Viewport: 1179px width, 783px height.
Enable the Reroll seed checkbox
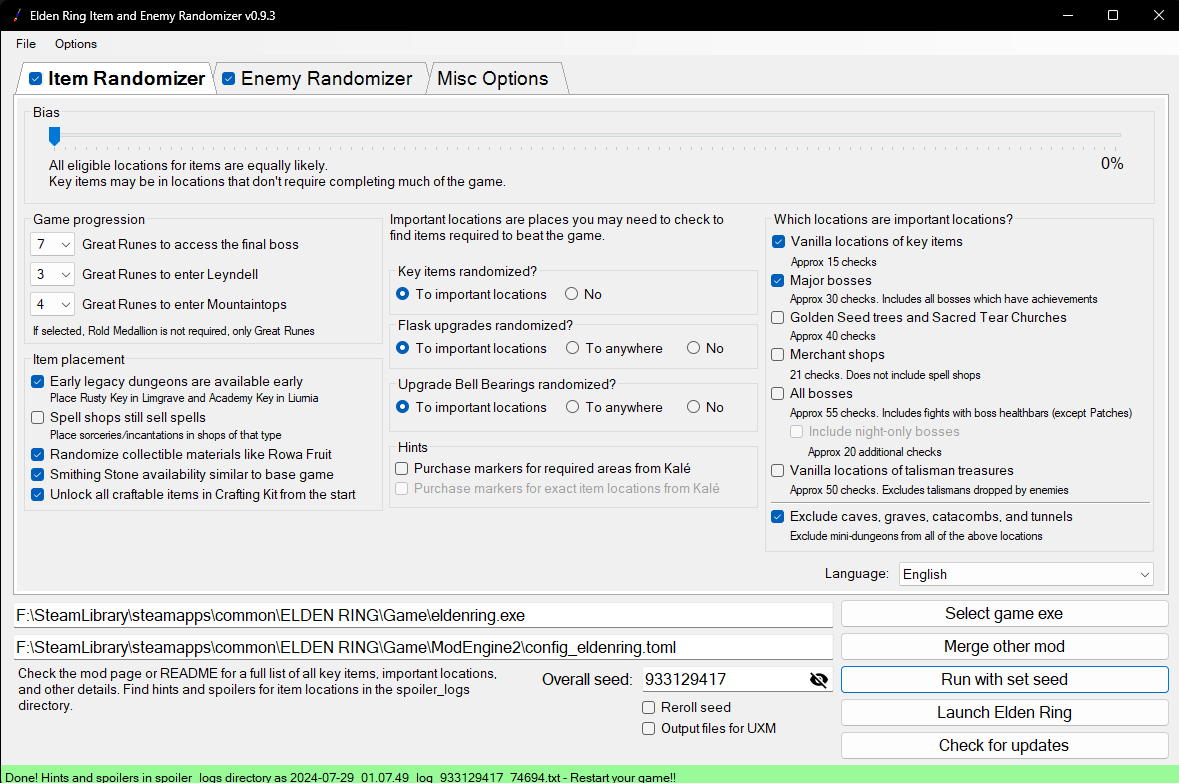(x=648, y=708)
